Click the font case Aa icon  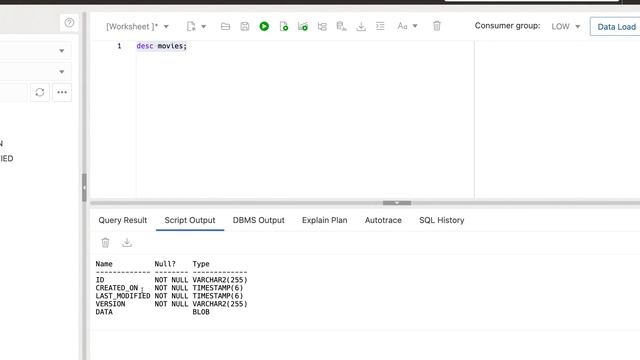(x=402, y=27)
